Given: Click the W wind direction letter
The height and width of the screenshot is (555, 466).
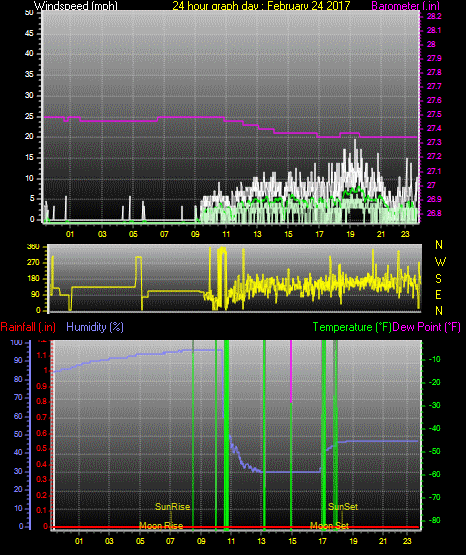Looking at the screenshot, I should click(440, 262).
